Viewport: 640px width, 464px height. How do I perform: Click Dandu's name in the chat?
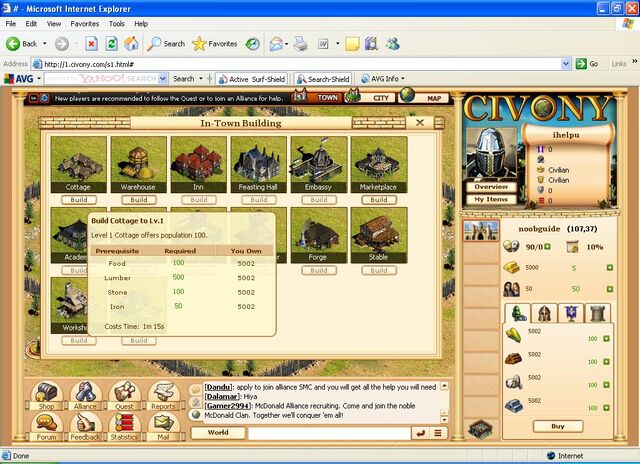point(218,387)
